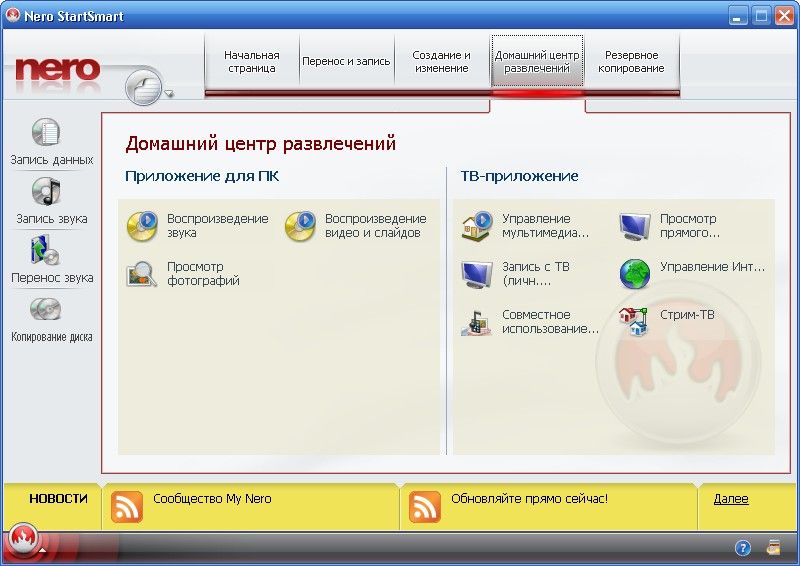Open help with the question mark icon
Screen dimensions: 800x566
[743, 548]
